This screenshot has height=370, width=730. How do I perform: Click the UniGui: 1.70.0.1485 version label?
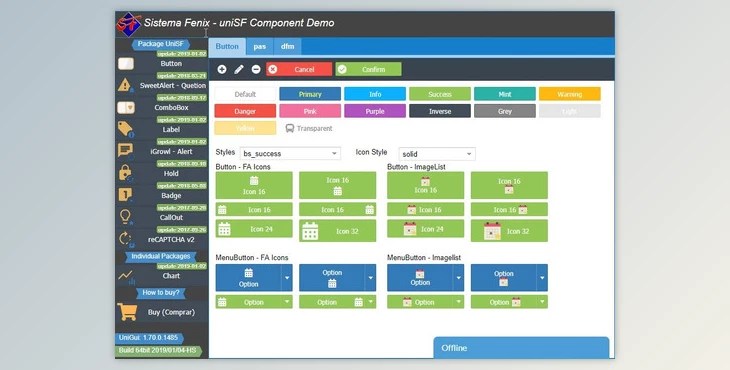click(x=149, y=337)
